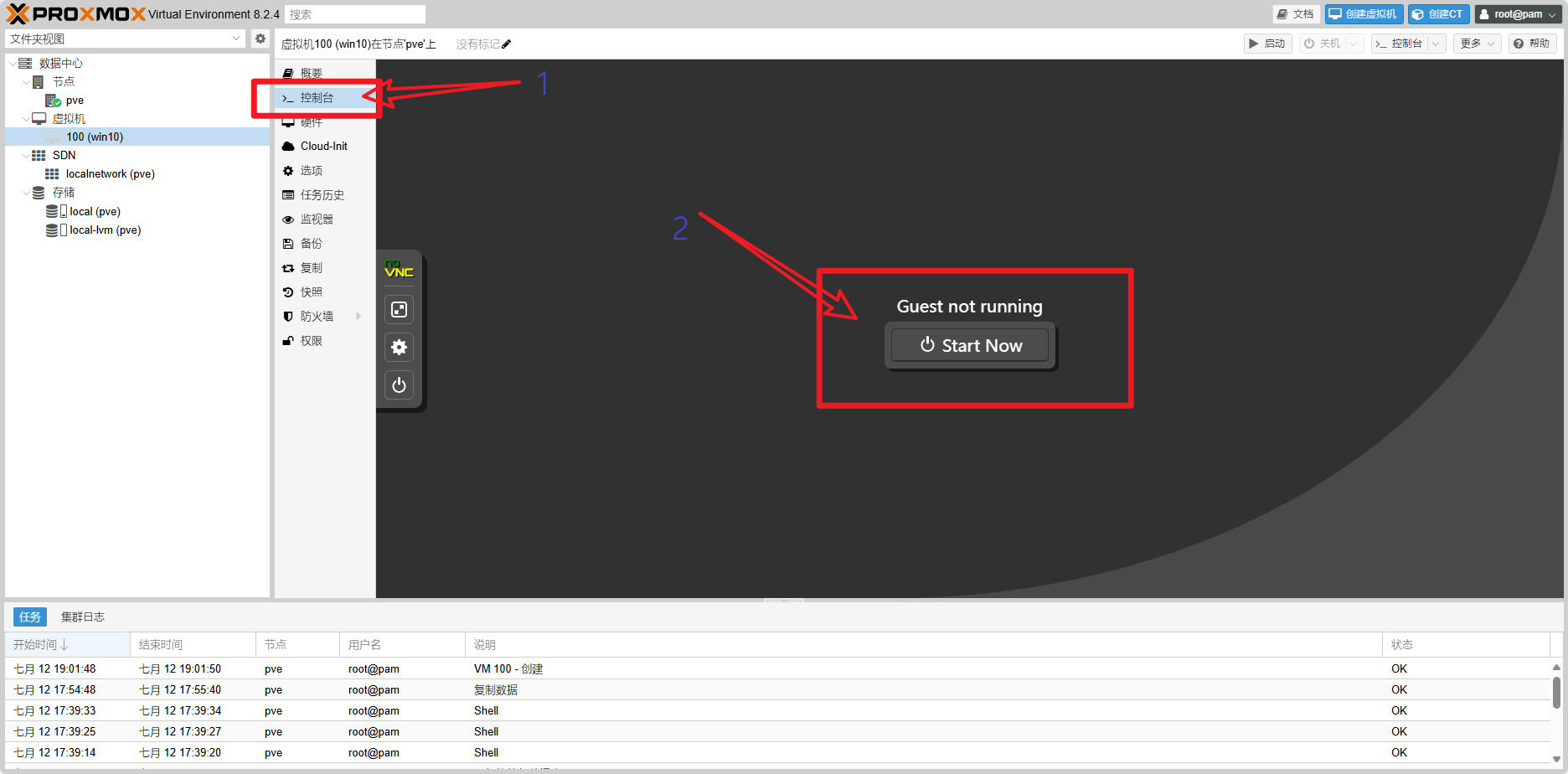Viewport: 1568px width, 774px height.
Task: Collapse the 数据中心 tree node
Action: 12,64
